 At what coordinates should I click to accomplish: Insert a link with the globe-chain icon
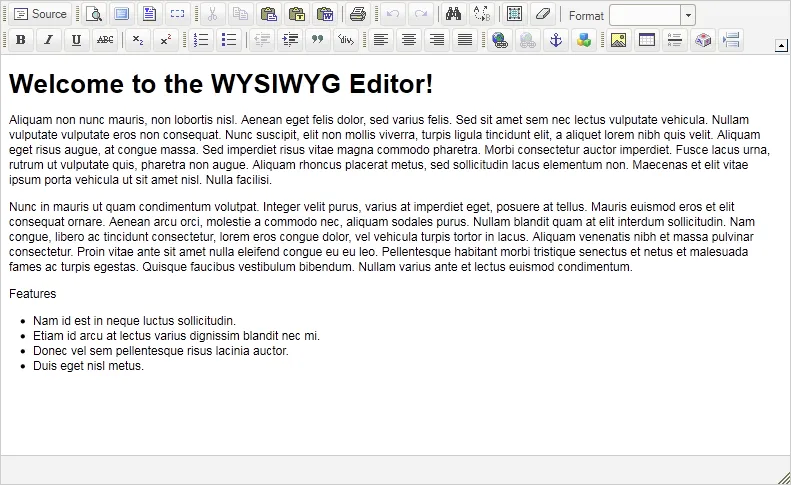[x=501, y=40]
